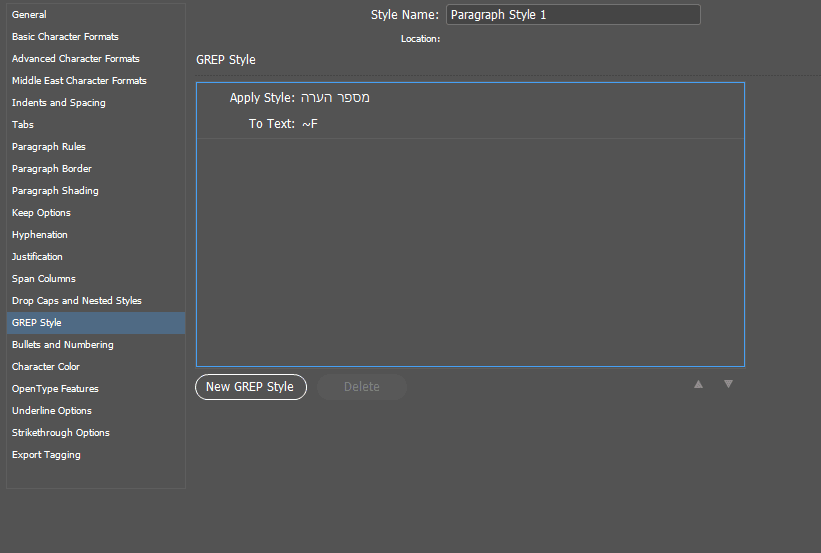Click the Style Name text field

point(572,15)
